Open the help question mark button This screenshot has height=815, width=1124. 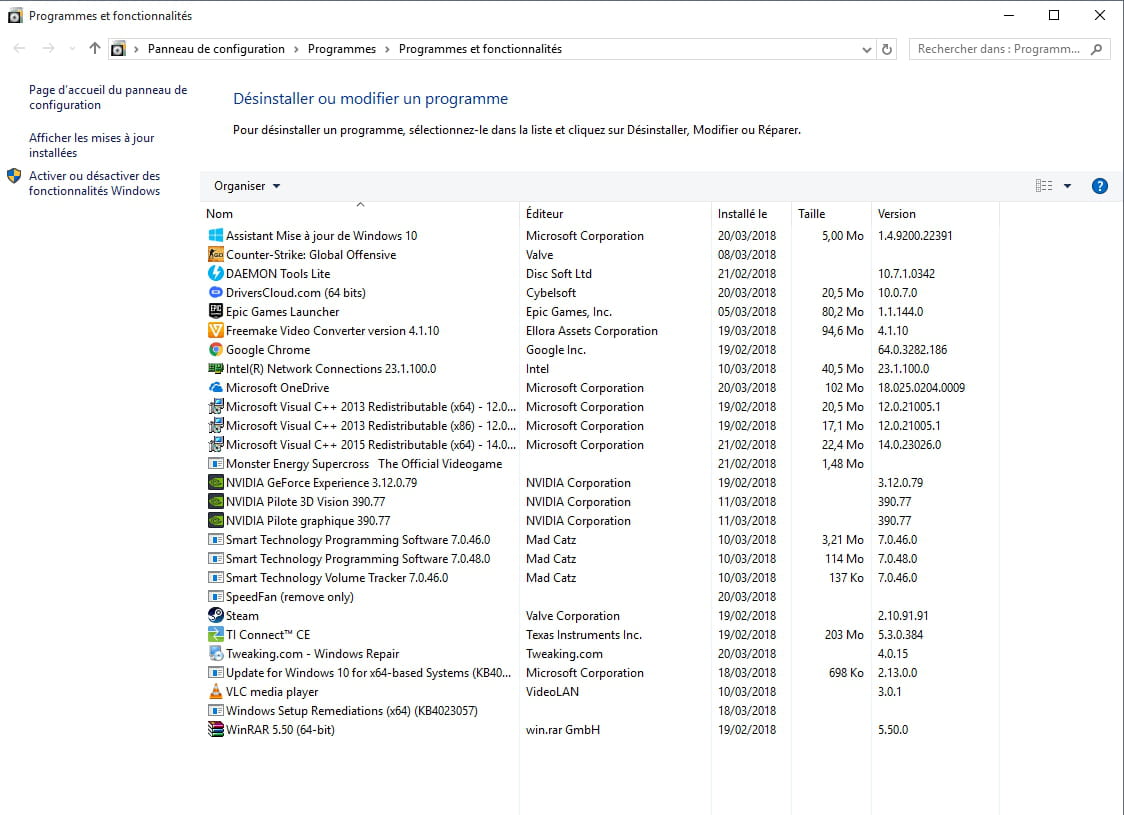(x=1099, y=186)
